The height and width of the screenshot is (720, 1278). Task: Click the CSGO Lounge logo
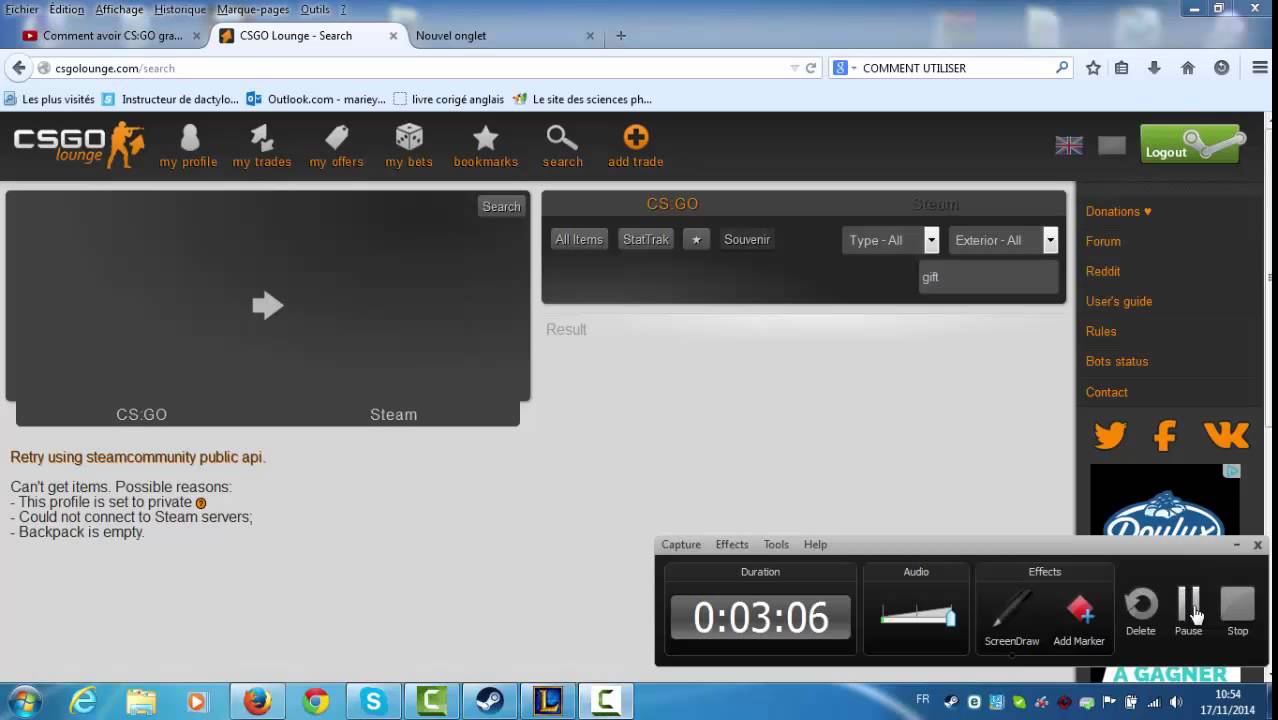[79, 145]
